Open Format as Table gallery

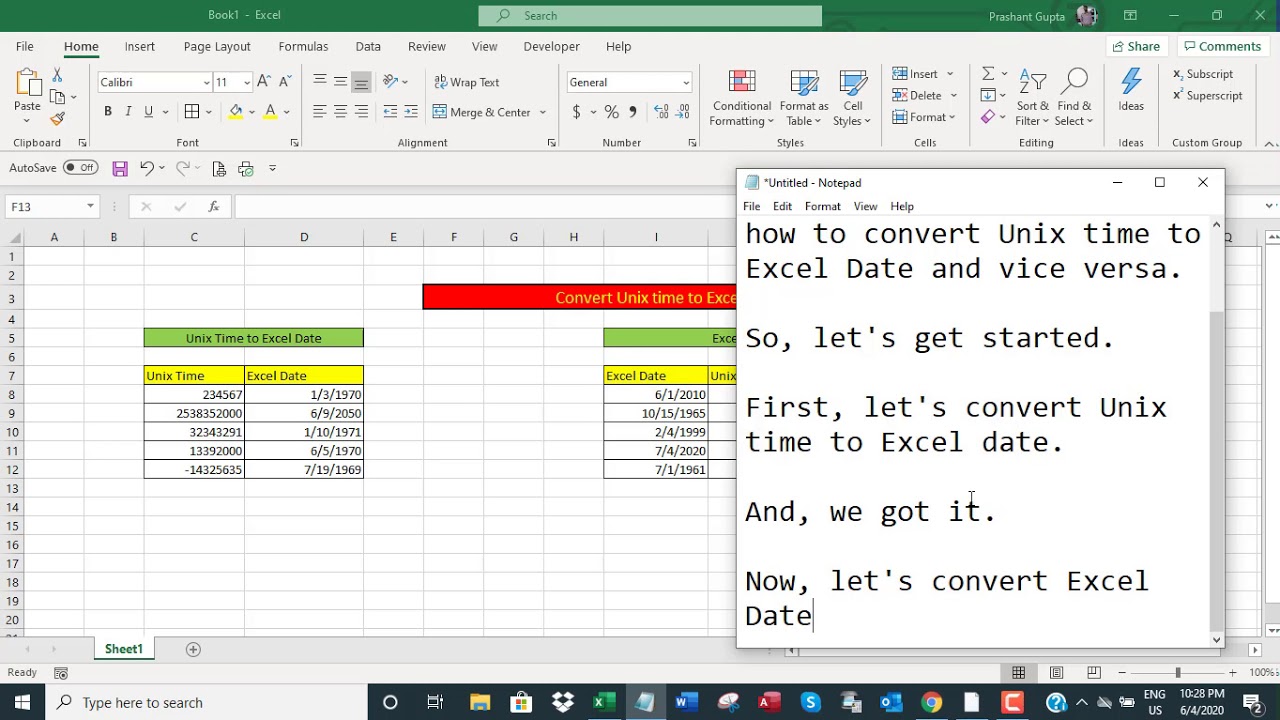tap(804, 98)
